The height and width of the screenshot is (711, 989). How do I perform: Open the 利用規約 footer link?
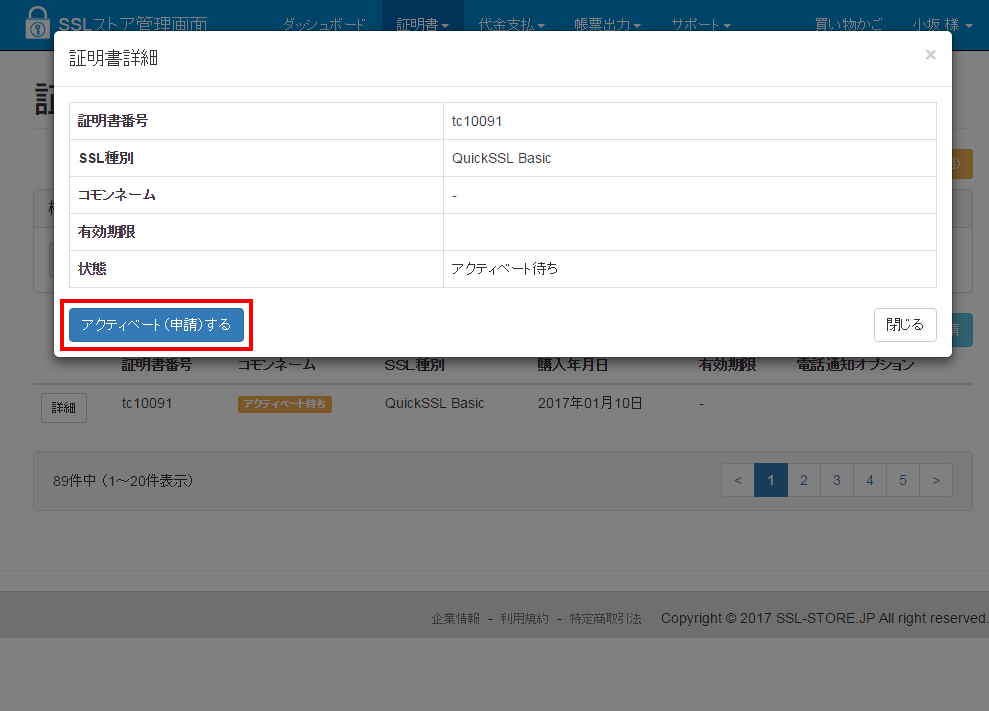524,618
